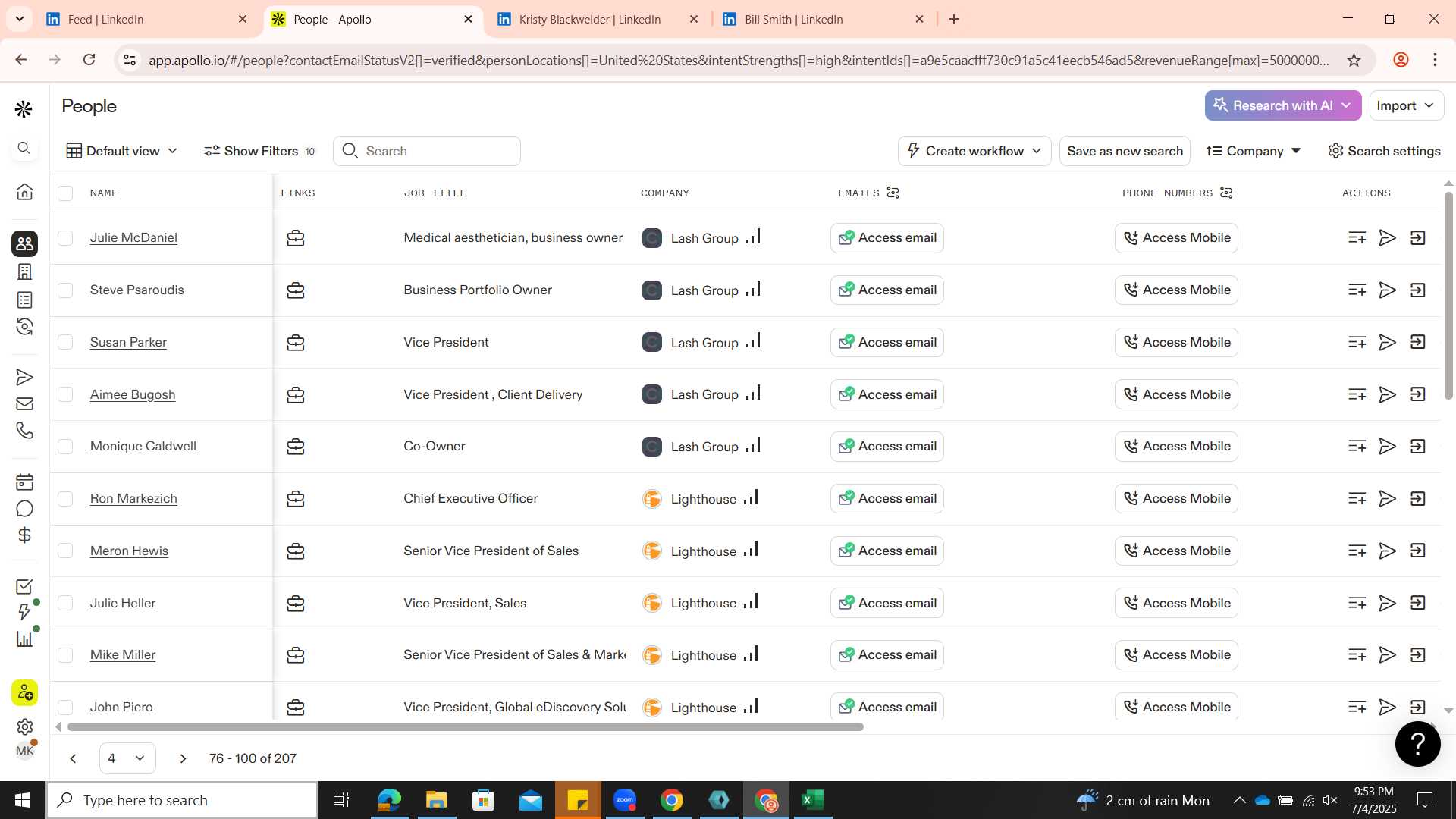
Task: Open the Settings gear icon in sidebar
Action: (x=24, y=726)
